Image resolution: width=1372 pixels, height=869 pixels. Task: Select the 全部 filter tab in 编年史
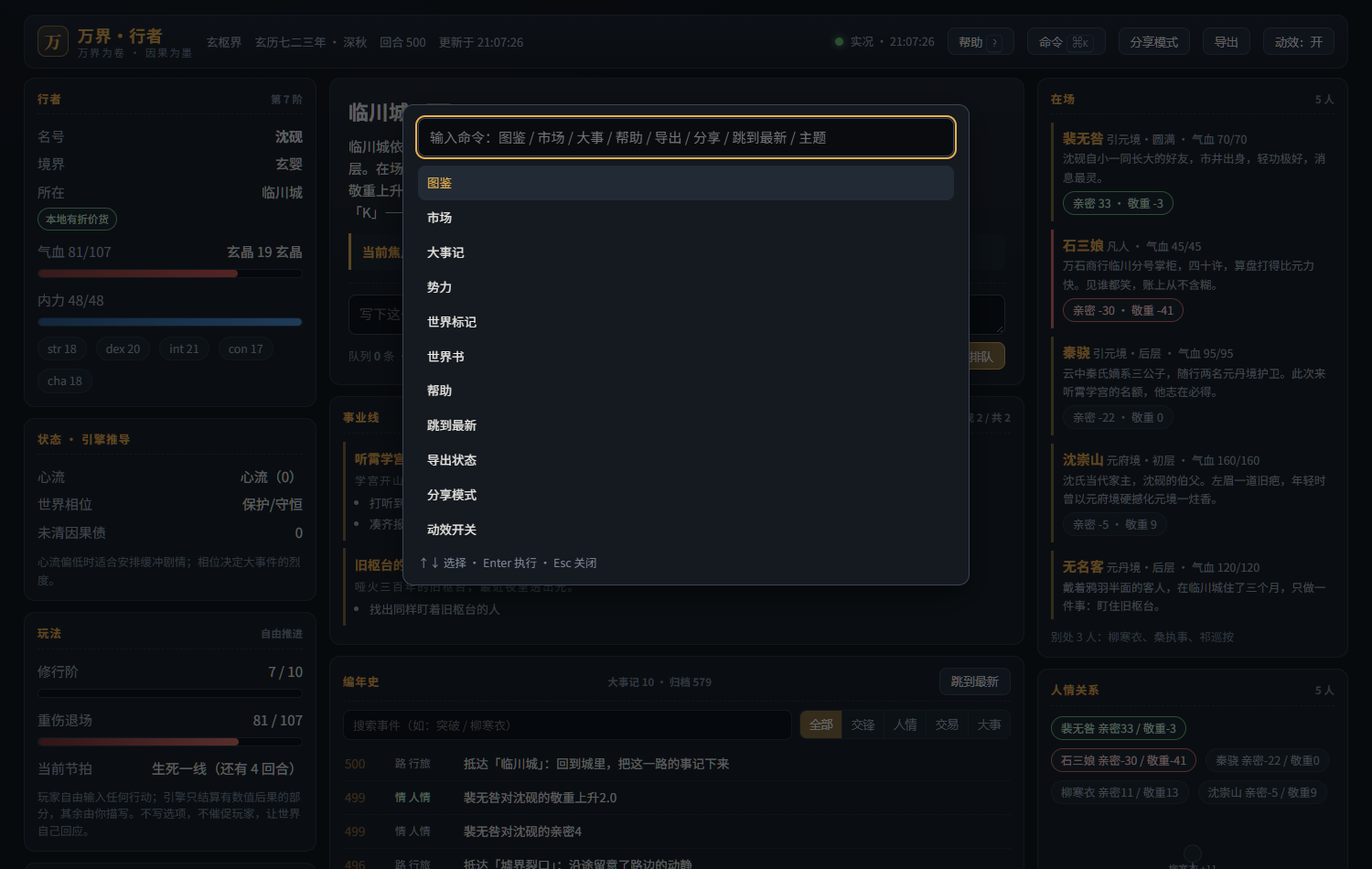click(820, 724)
